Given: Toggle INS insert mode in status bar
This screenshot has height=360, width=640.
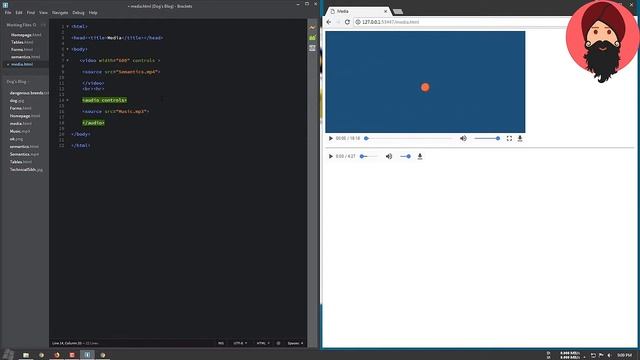Looking at the screenshot, I should (x=221, y=343).
